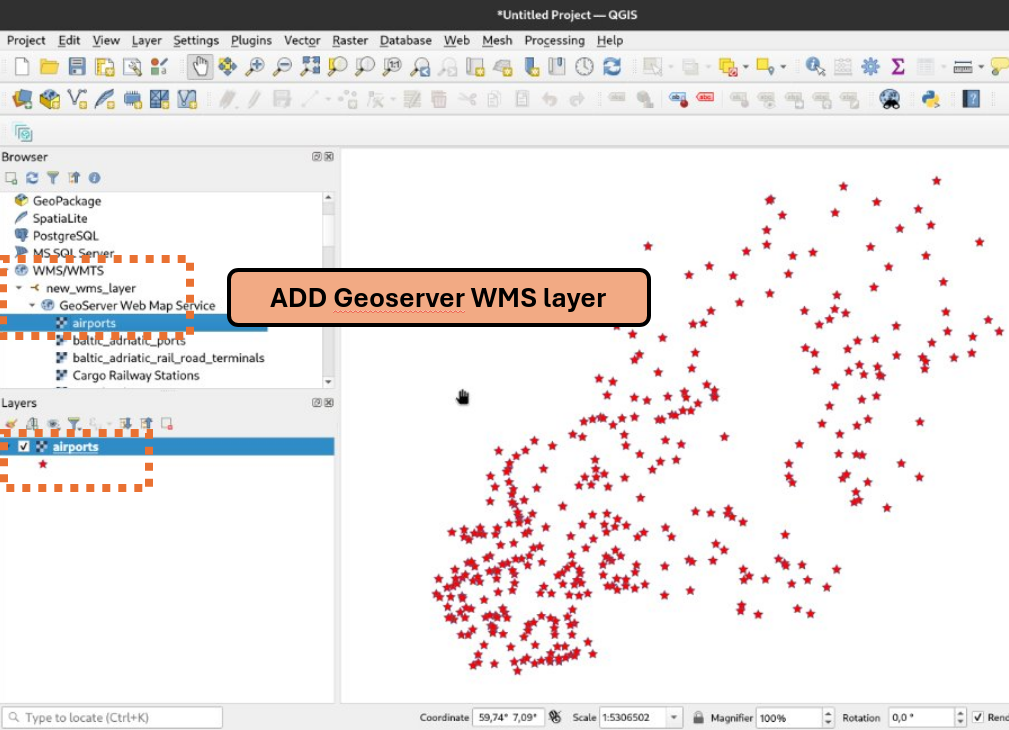
Task: Select the Pan Map hand tool
Action: point(200,66)
